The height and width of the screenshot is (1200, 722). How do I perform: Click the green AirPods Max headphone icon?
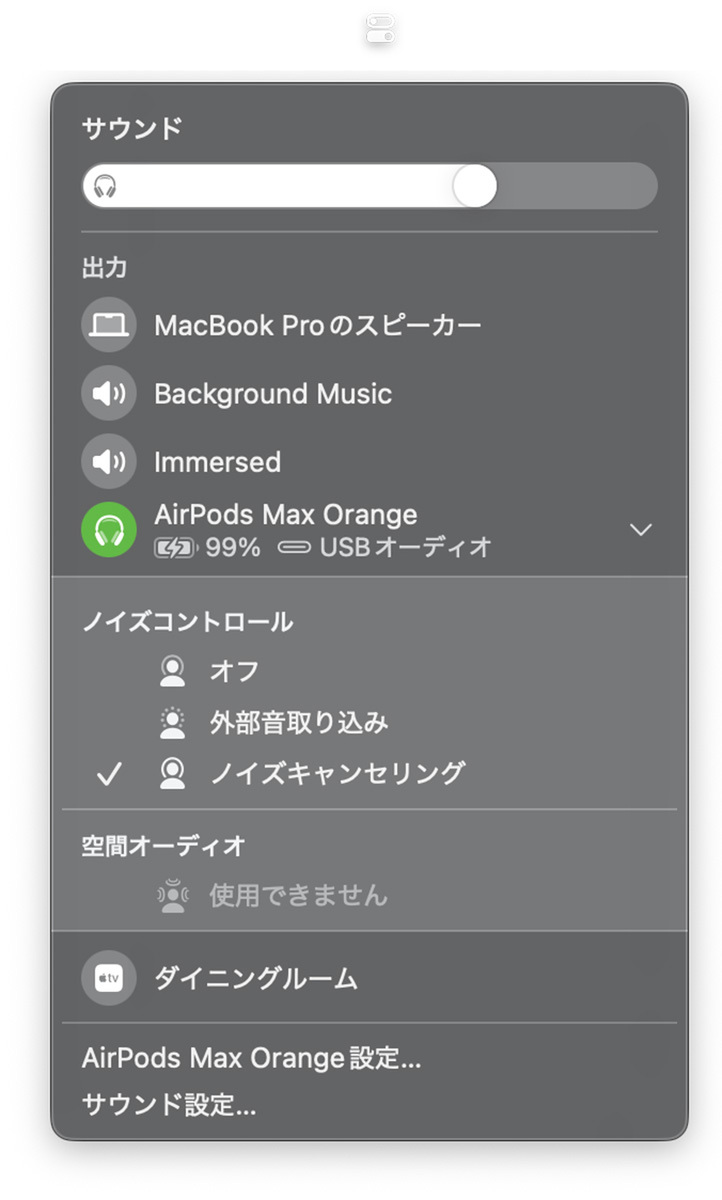click(108, 529)
